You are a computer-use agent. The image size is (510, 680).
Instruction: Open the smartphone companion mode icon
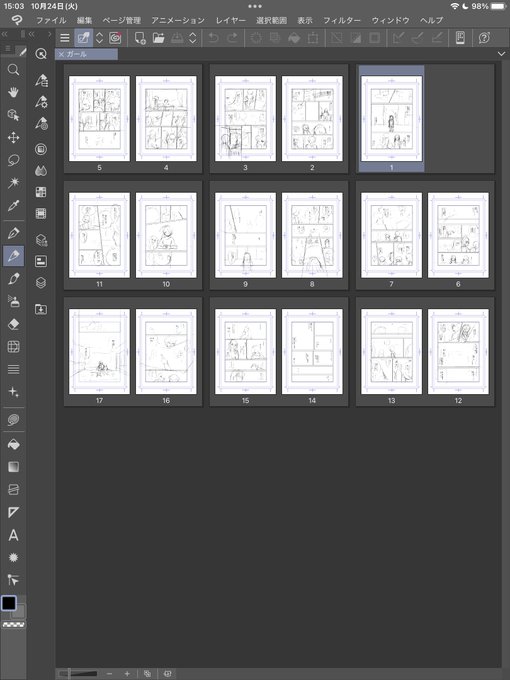460,38
